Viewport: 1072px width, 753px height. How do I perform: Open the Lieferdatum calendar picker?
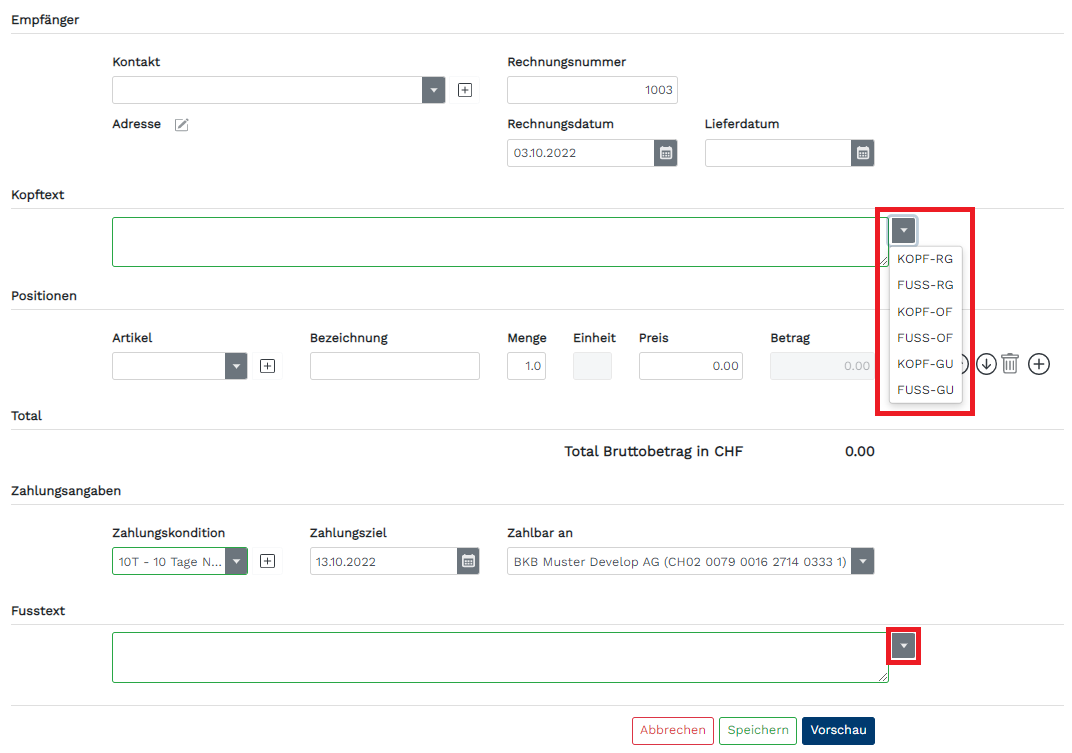[x=863, y=153]
